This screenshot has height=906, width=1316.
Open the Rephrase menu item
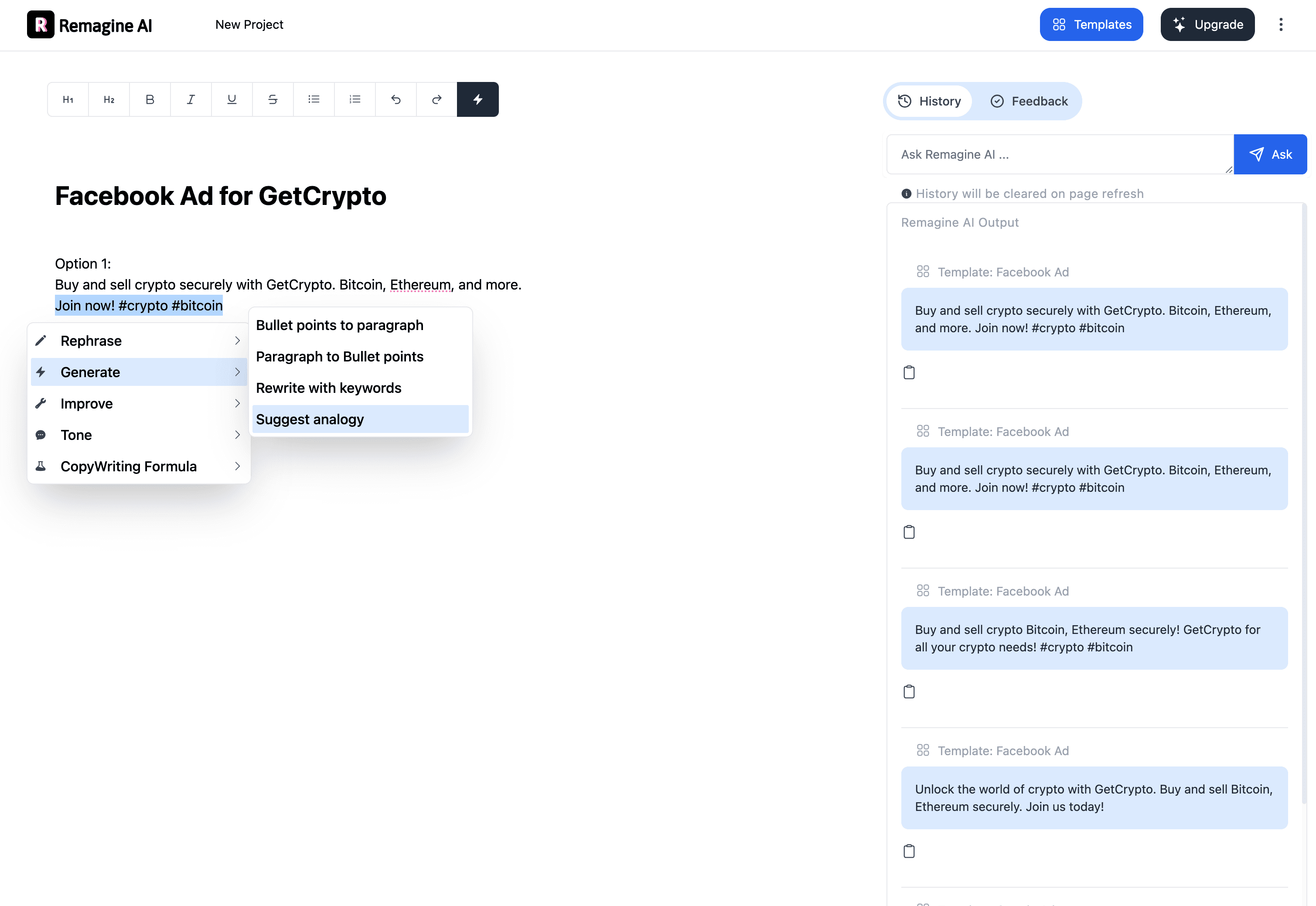(x=139, y=341)
